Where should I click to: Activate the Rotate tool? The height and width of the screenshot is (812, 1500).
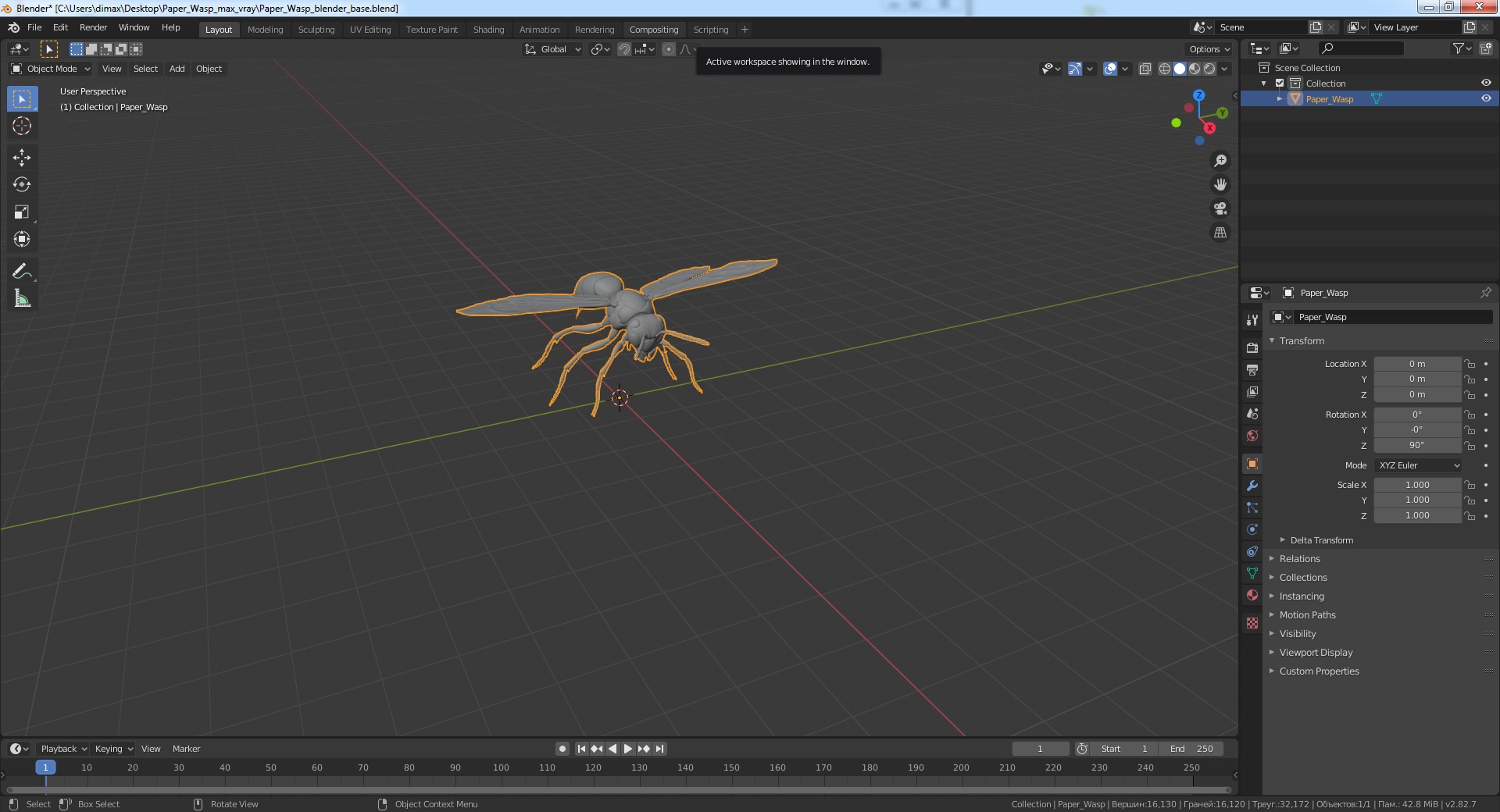pyautogui.click(x=22, y=185)
